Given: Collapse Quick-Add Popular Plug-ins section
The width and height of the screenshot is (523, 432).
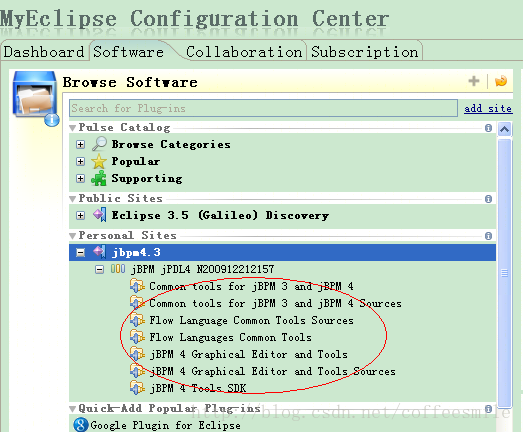Looking at the screenshot, I should click(72, 409).
